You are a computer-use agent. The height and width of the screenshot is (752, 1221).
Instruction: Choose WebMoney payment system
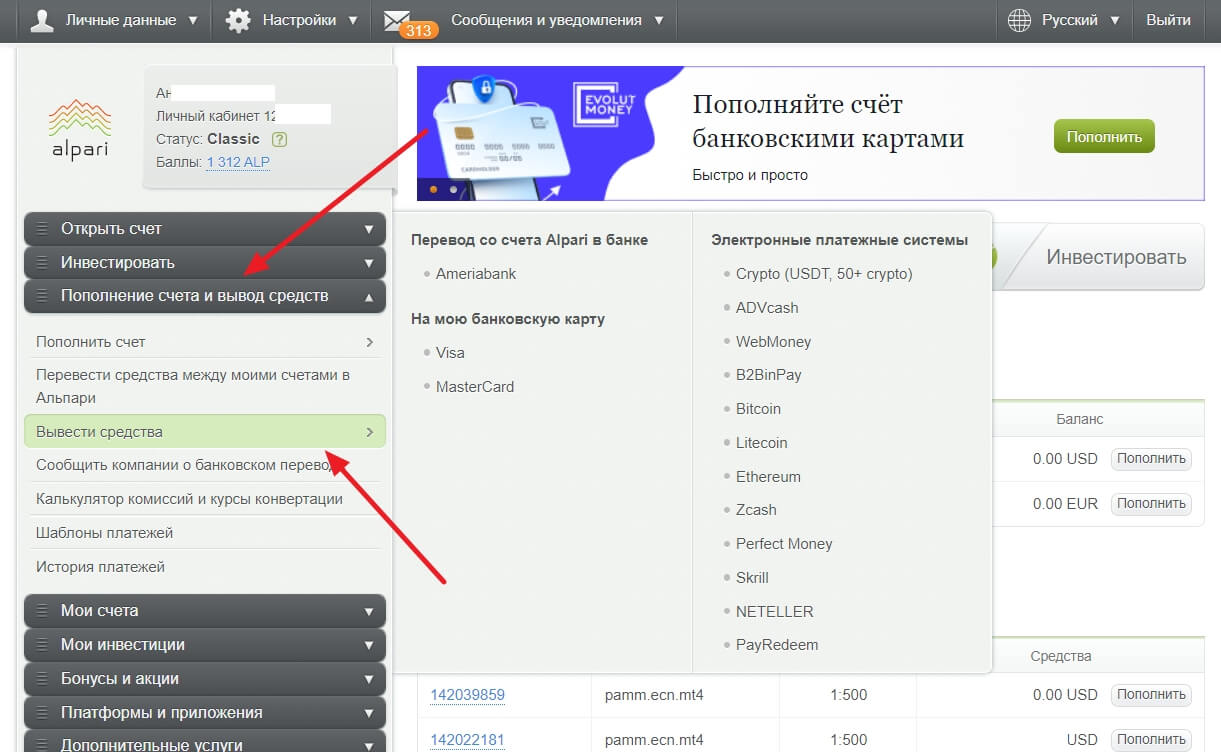[x=773, y=342]
